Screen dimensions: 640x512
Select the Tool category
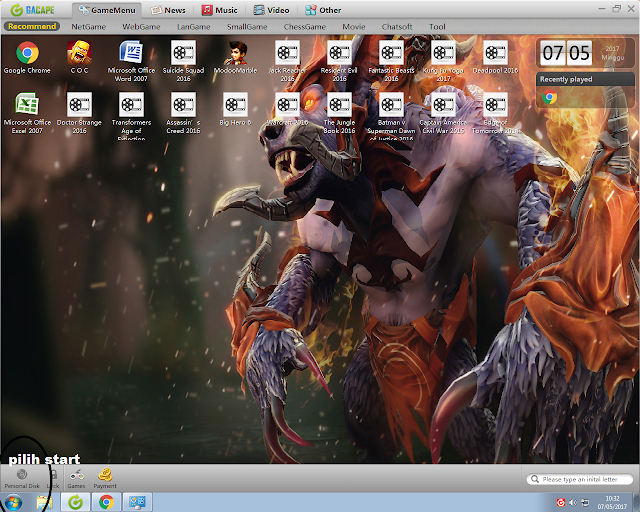(437, 27)
